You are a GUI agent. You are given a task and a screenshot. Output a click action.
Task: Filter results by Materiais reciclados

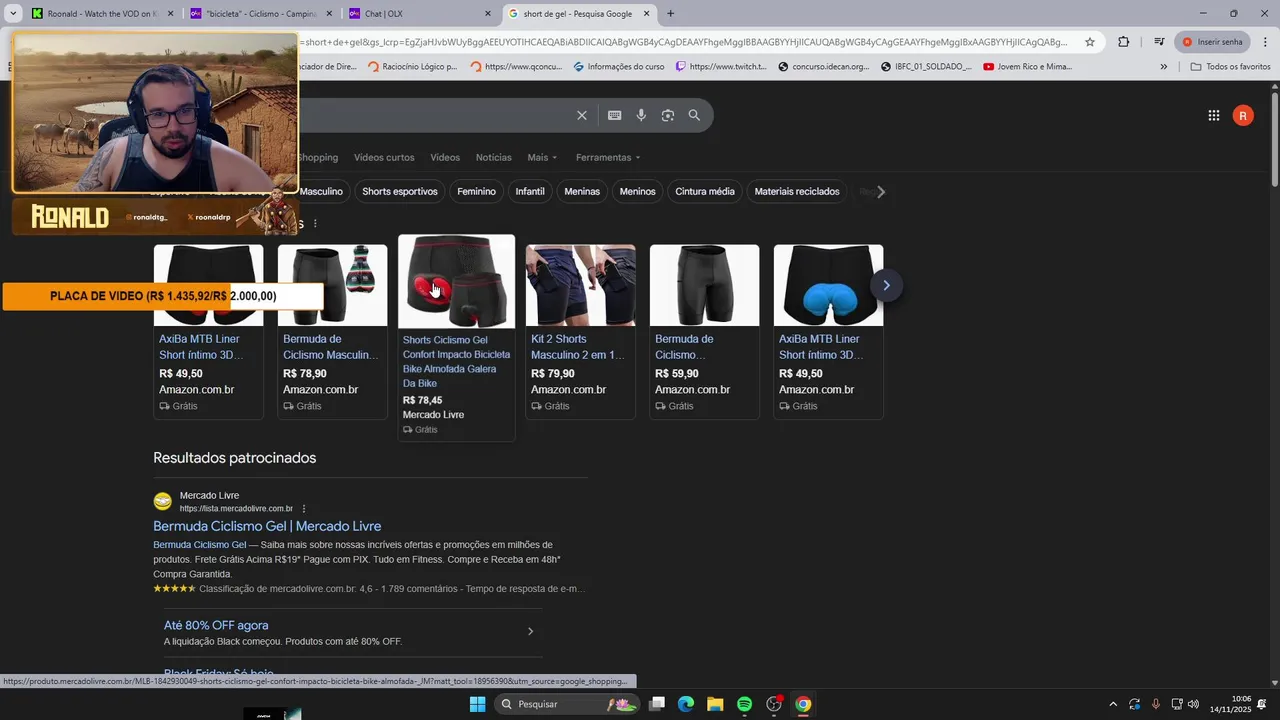797,191
